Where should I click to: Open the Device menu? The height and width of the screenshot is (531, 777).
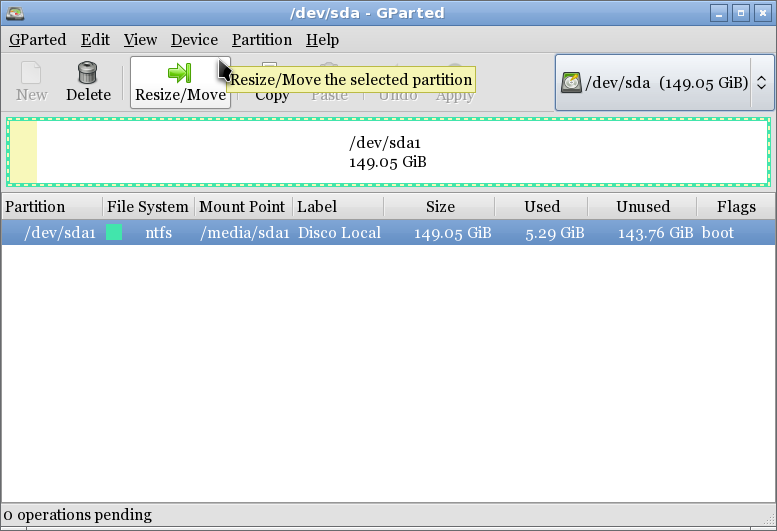pos(194,40)
